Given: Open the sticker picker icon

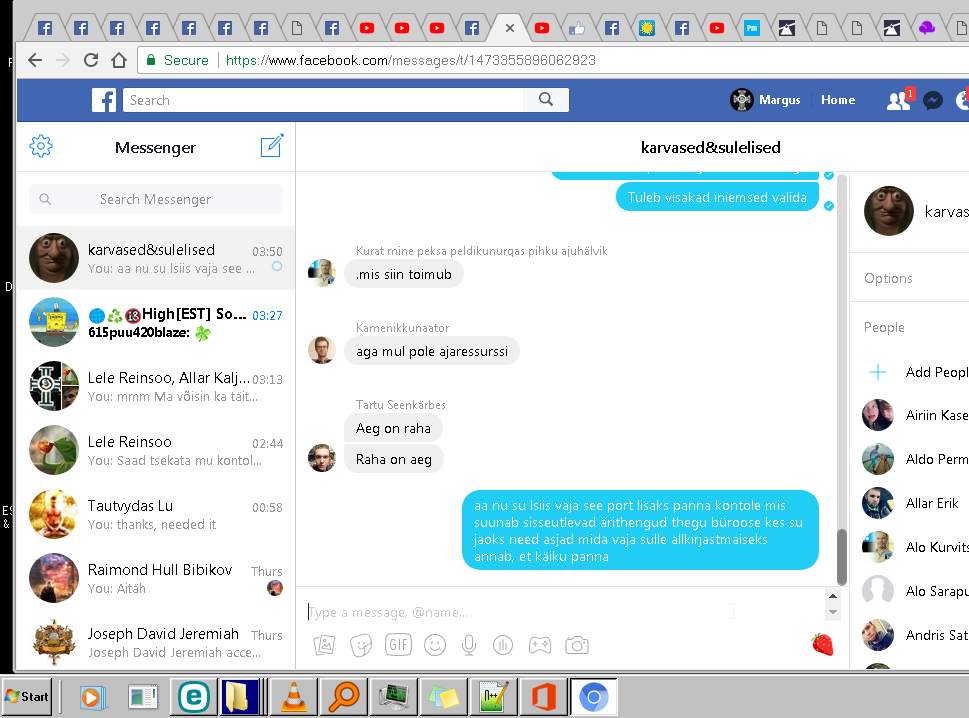Looking at the screenshot, I should click(361, 646).
